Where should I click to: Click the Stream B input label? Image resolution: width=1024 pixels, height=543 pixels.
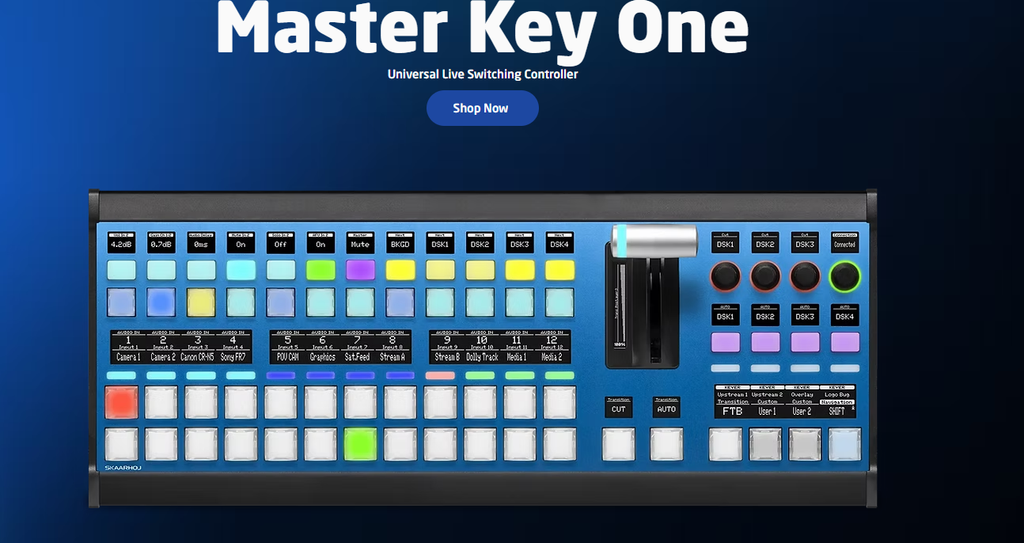tap(447, 357)
